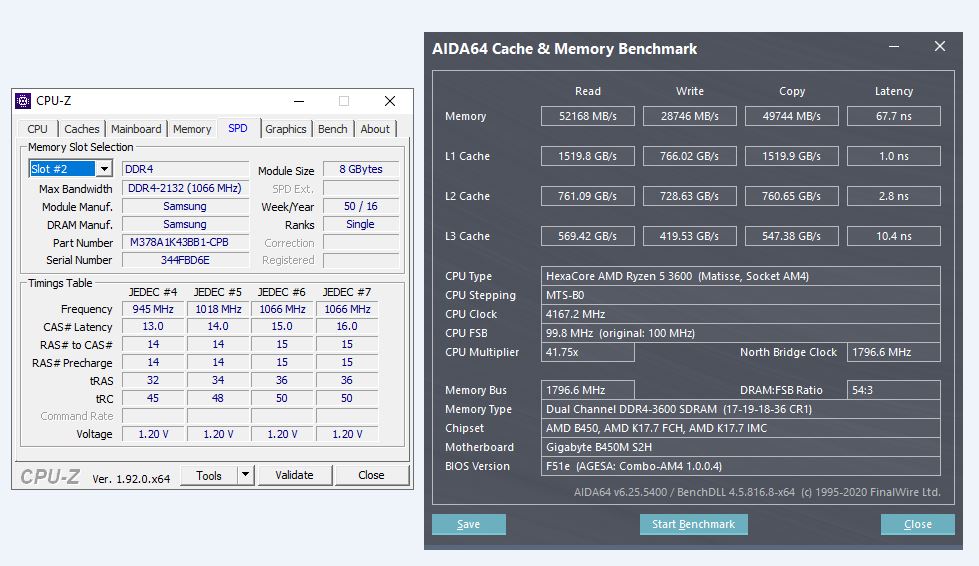Expand the Tools dropdown arrow
The image size is (979, 566).
coord(245,475)
